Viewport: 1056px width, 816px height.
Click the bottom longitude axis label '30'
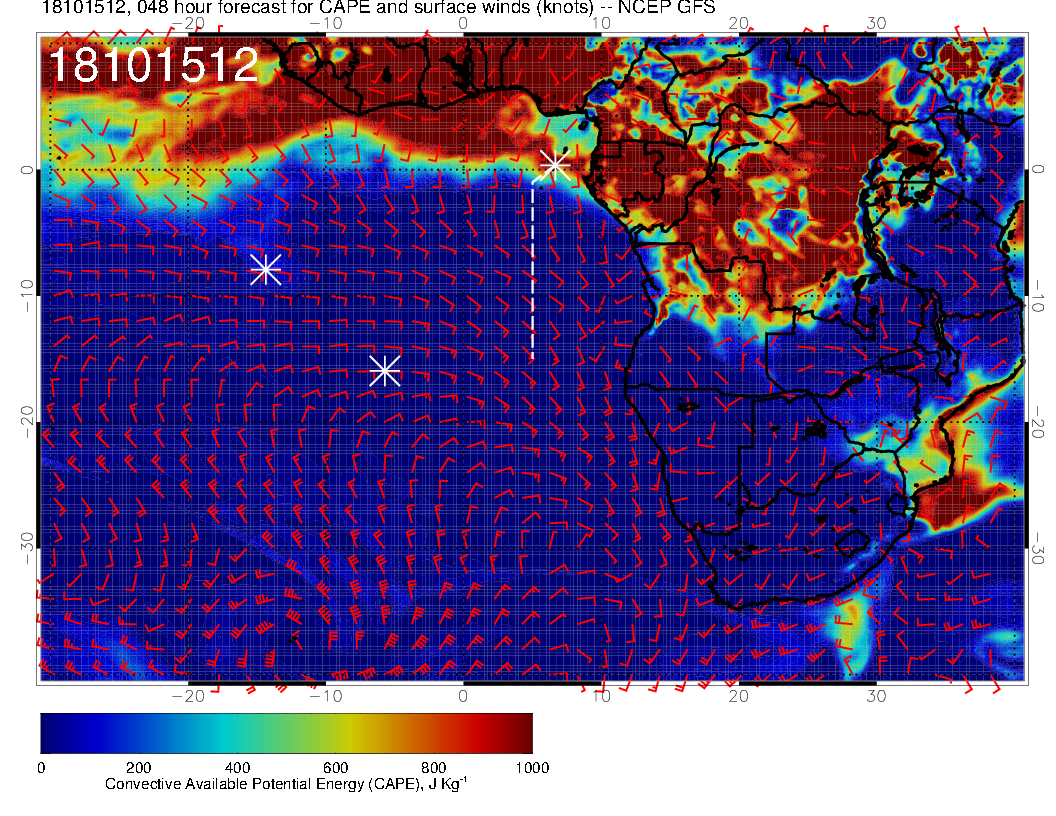click(x=876, y=696)
